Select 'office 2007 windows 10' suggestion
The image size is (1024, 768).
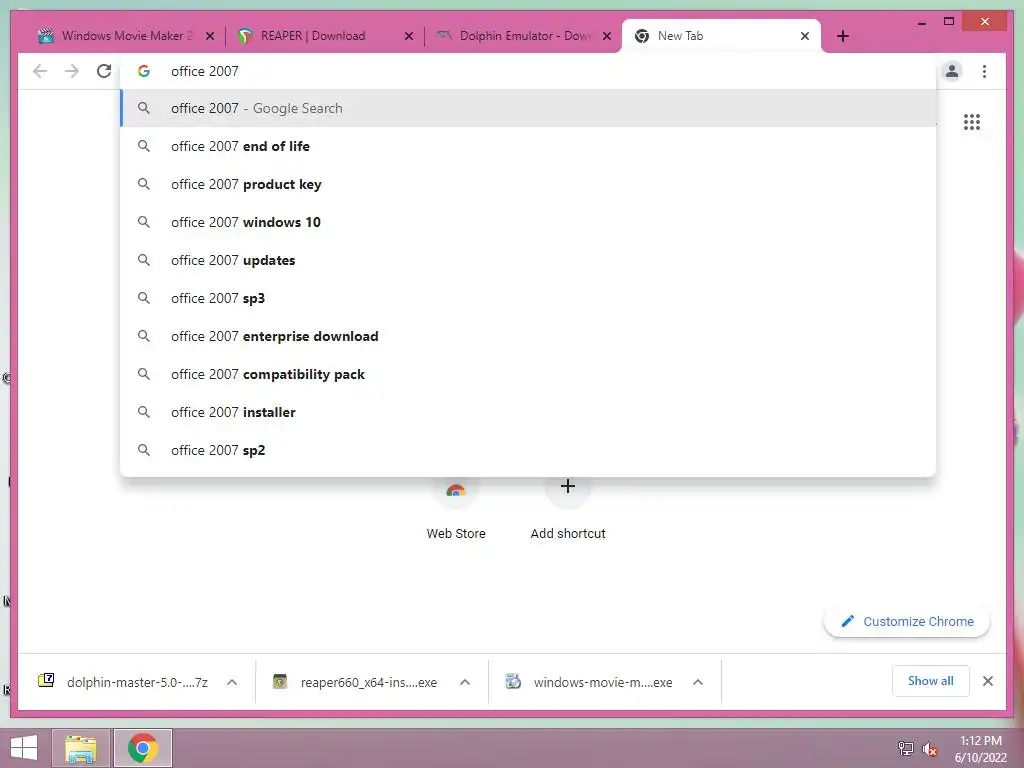point(528,222)
